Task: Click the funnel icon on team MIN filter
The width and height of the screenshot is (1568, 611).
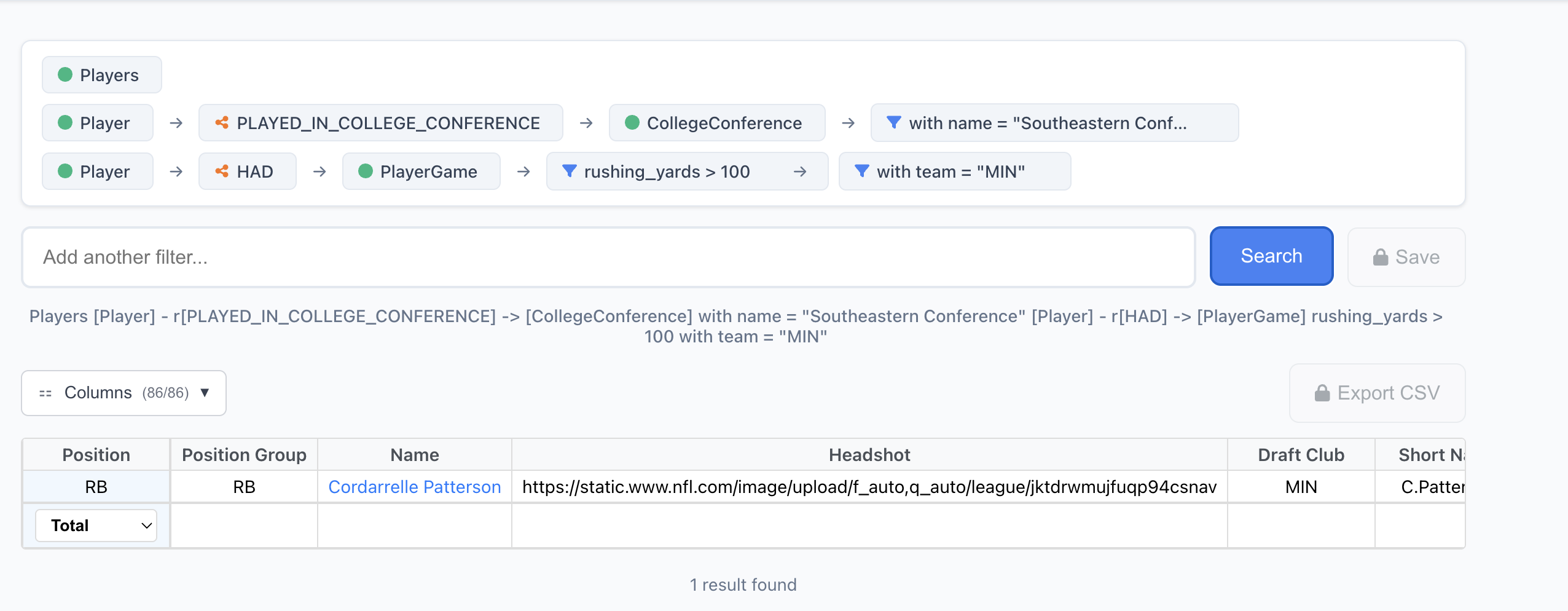Action: 861,171
